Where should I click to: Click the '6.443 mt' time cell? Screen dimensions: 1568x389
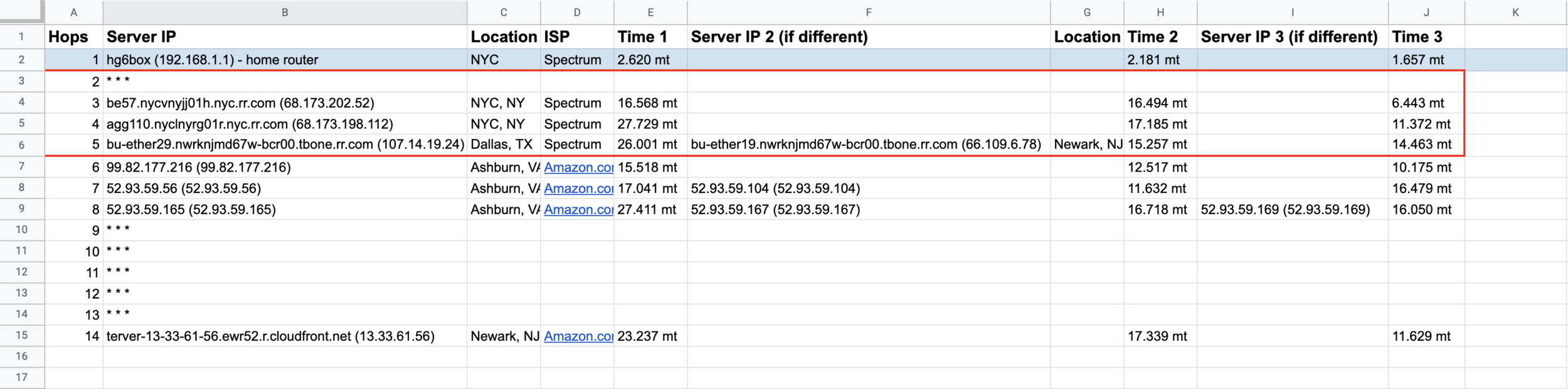(1426, 103)
